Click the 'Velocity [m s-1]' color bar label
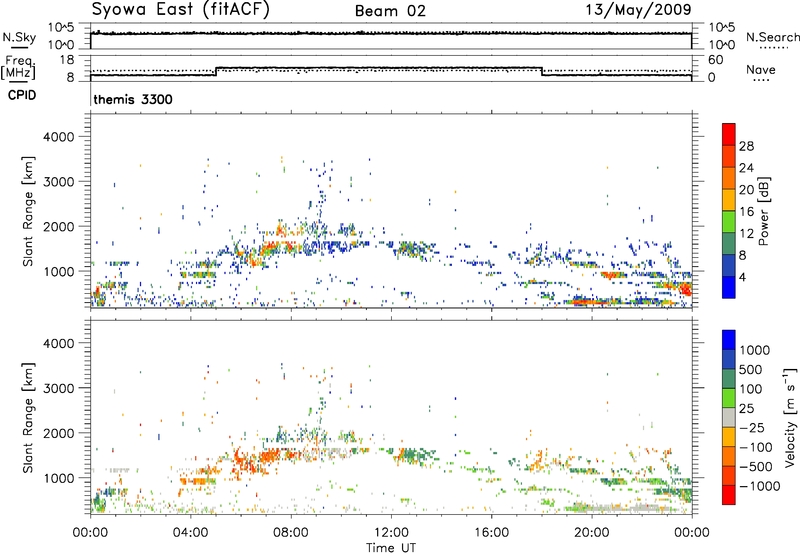 (x=790, y=417)
